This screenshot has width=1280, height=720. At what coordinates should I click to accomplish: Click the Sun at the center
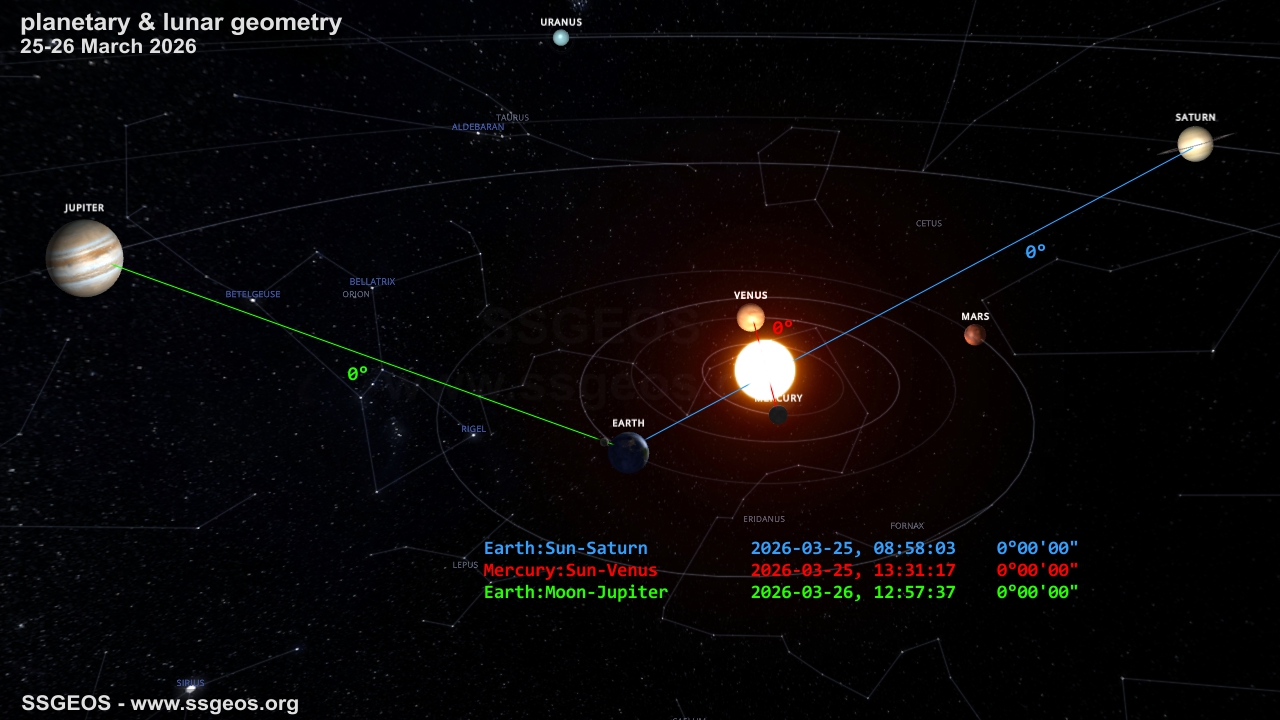764,369
